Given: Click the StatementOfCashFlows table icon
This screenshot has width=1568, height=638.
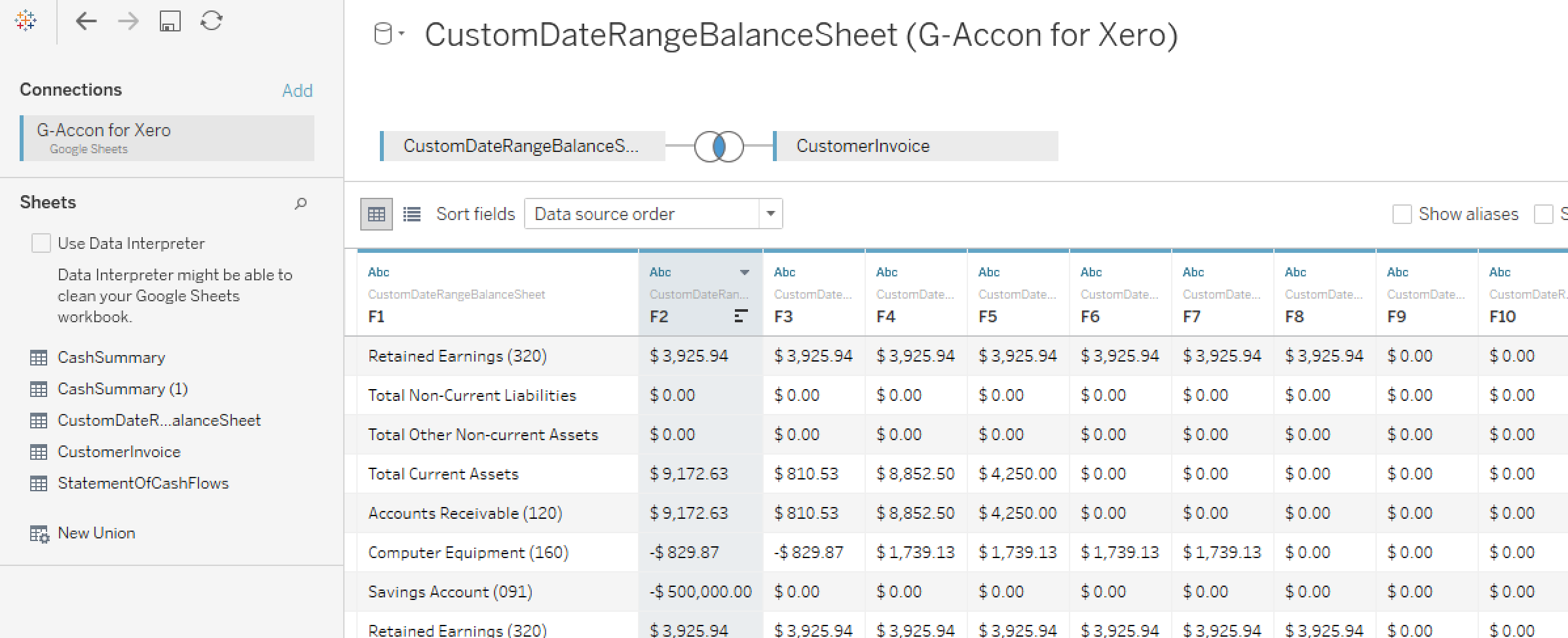Looking at the screenshot, I should click(x=39, y=483).
